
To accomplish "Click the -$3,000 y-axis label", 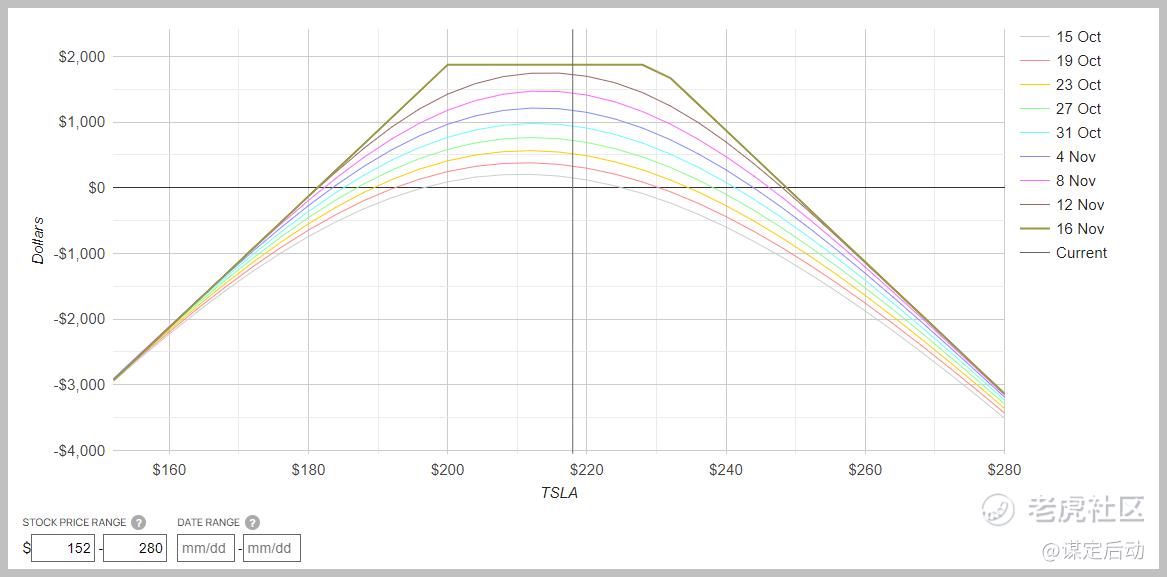I will 79,384.
